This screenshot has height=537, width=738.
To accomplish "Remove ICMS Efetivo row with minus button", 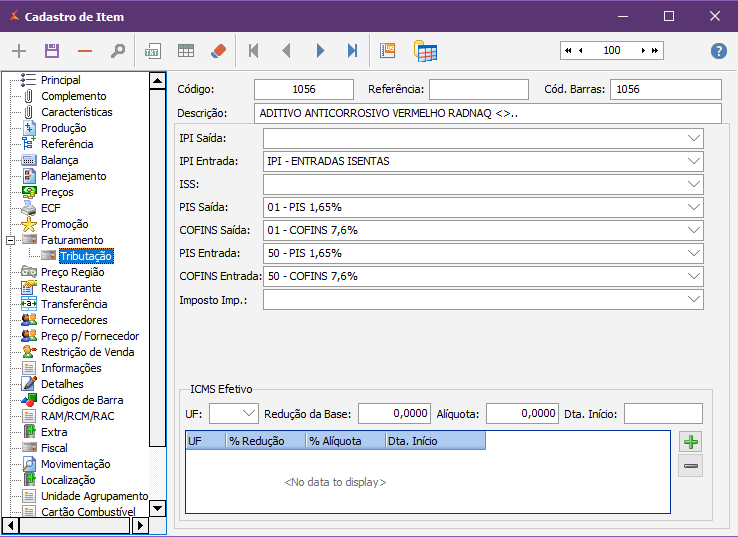I will click(690, 465).
